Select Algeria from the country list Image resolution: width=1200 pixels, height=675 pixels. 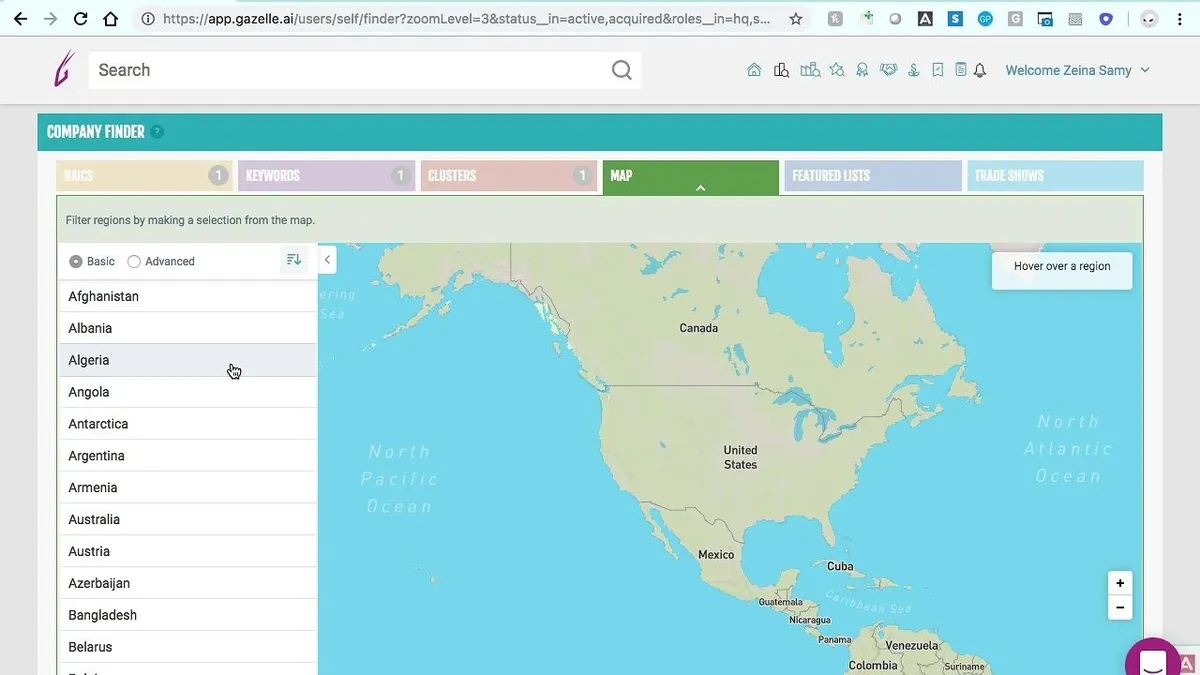(x=187, y=360)
